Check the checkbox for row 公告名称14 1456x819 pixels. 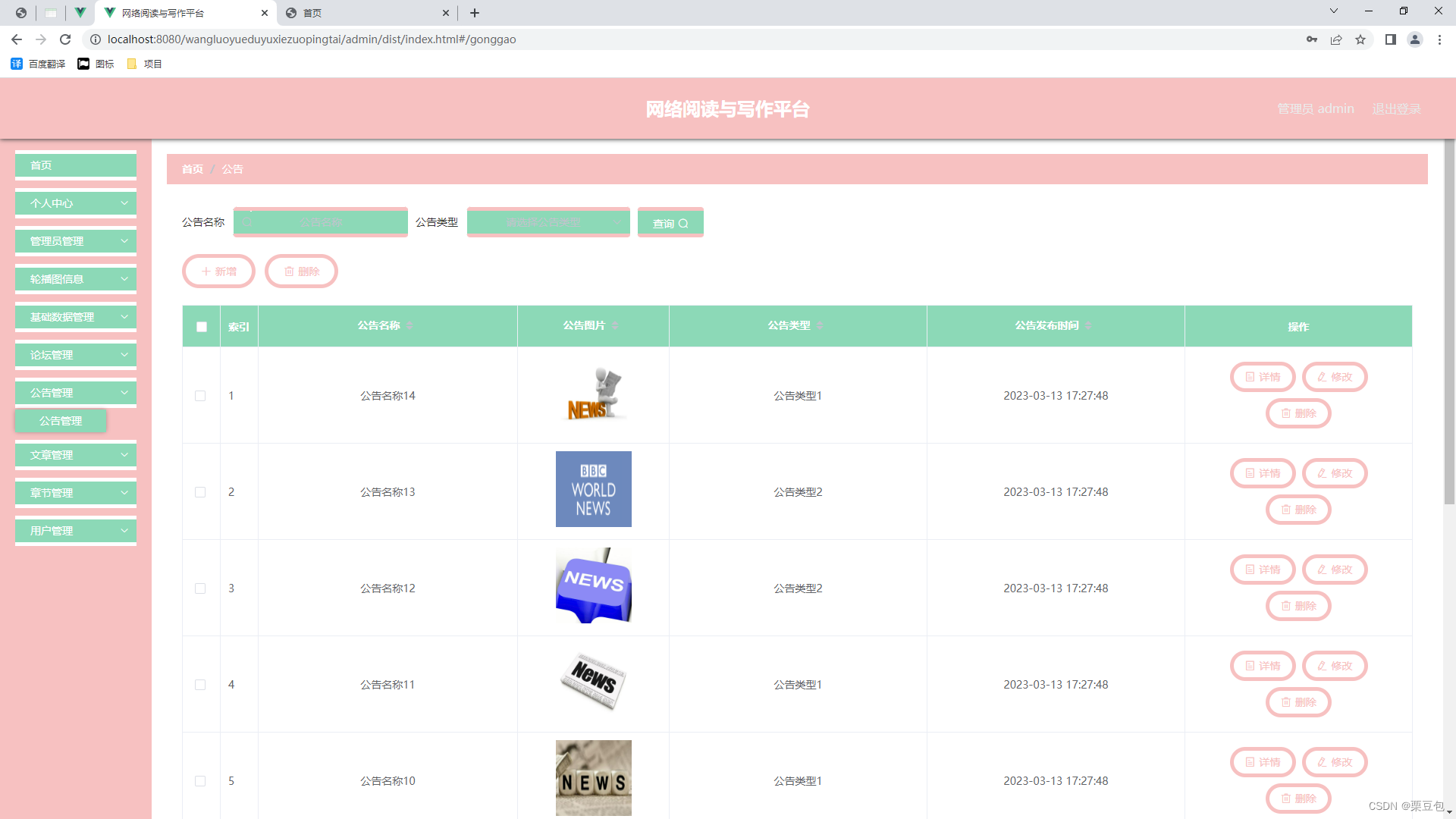(x=200, y=396)
